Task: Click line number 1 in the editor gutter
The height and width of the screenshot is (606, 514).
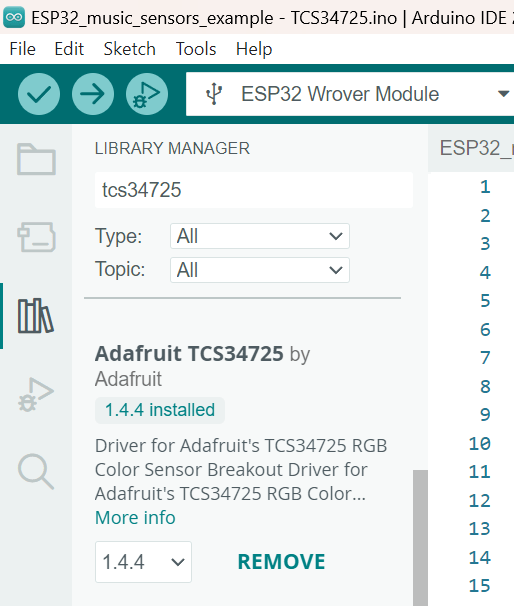Action: (485, 187)
